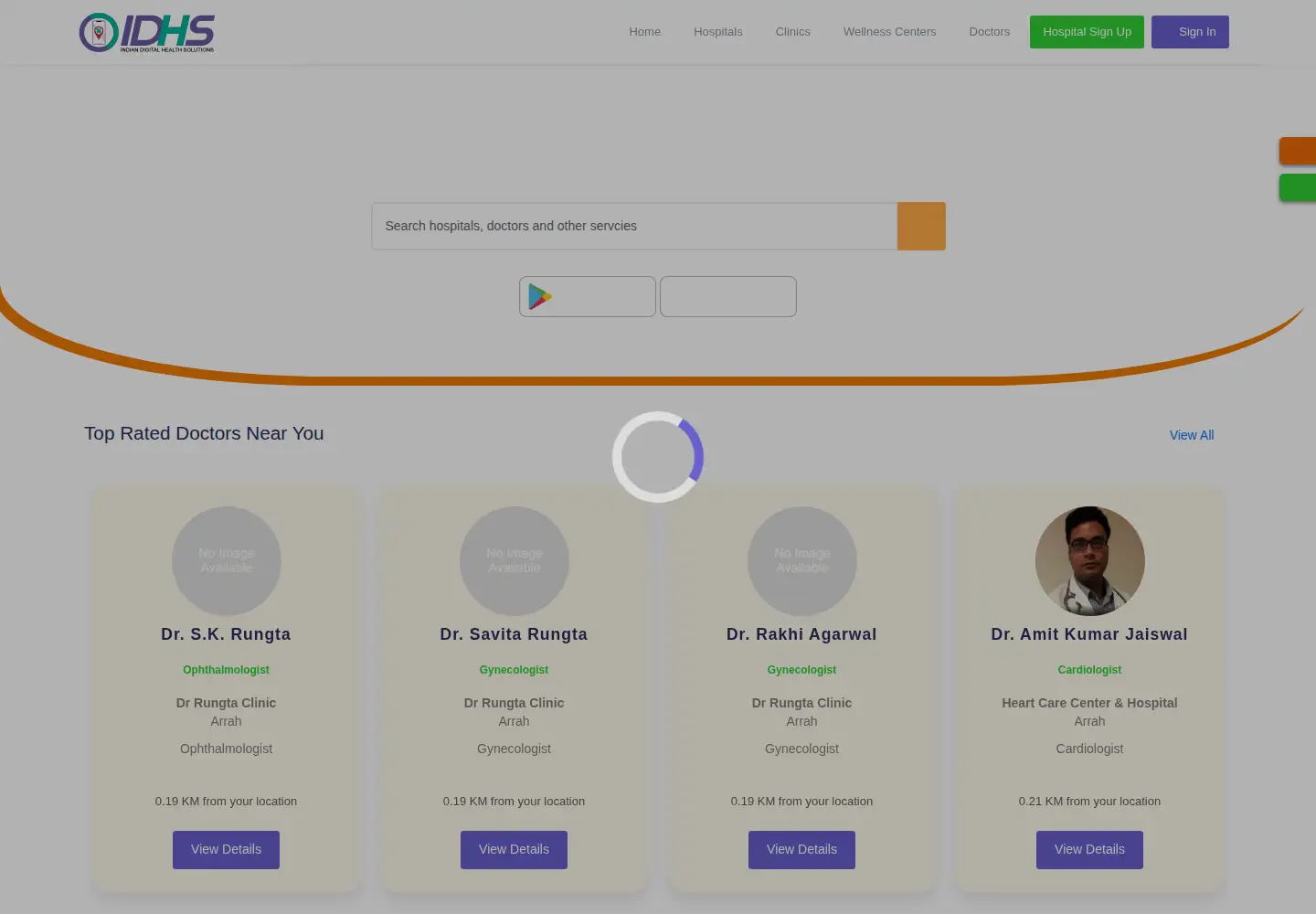Click the 0.21 KM from your location text

coord(1089,802)
